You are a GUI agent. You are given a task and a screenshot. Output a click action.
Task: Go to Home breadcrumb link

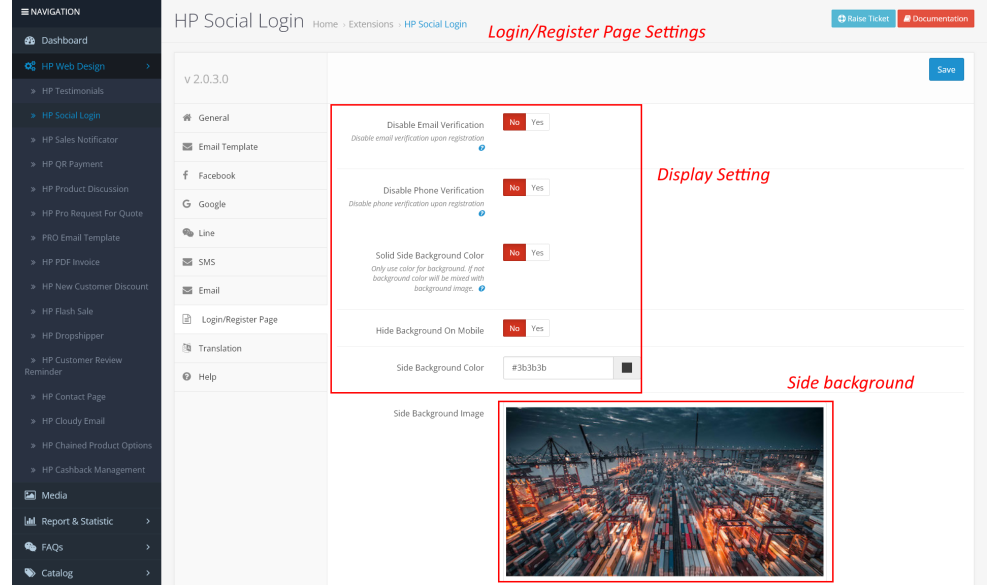coord(325,24)
